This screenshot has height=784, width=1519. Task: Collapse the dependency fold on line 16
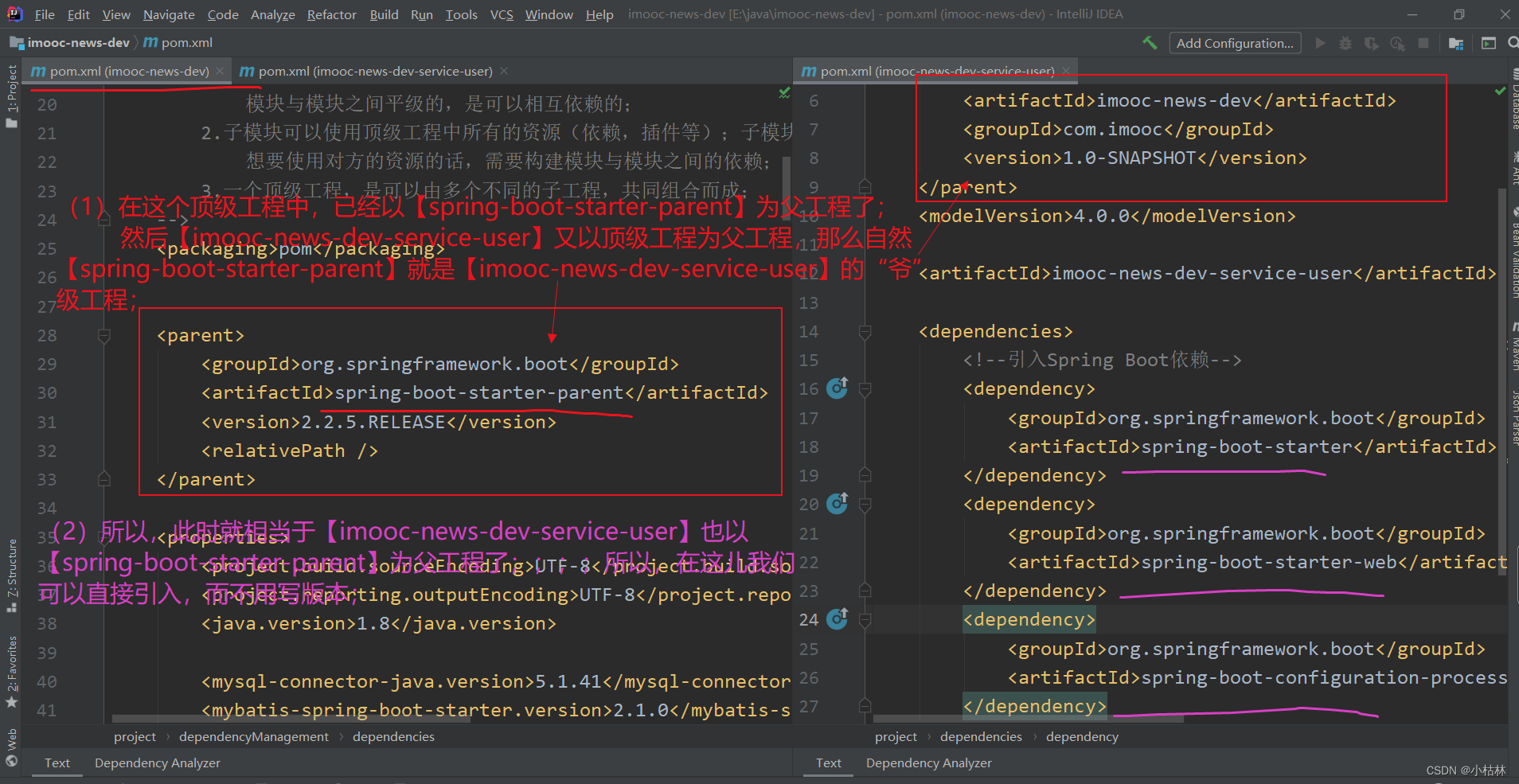pos(865,389)
